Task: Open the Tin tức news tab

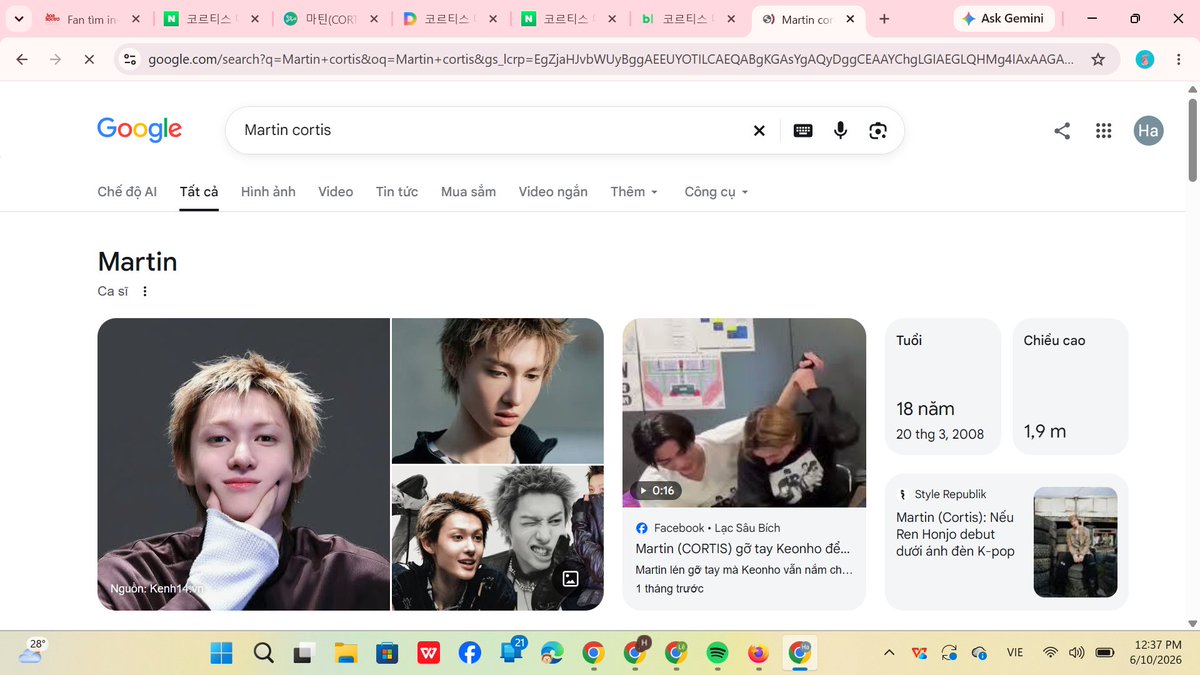Action: pyautogui.click(x=397, y=192)
